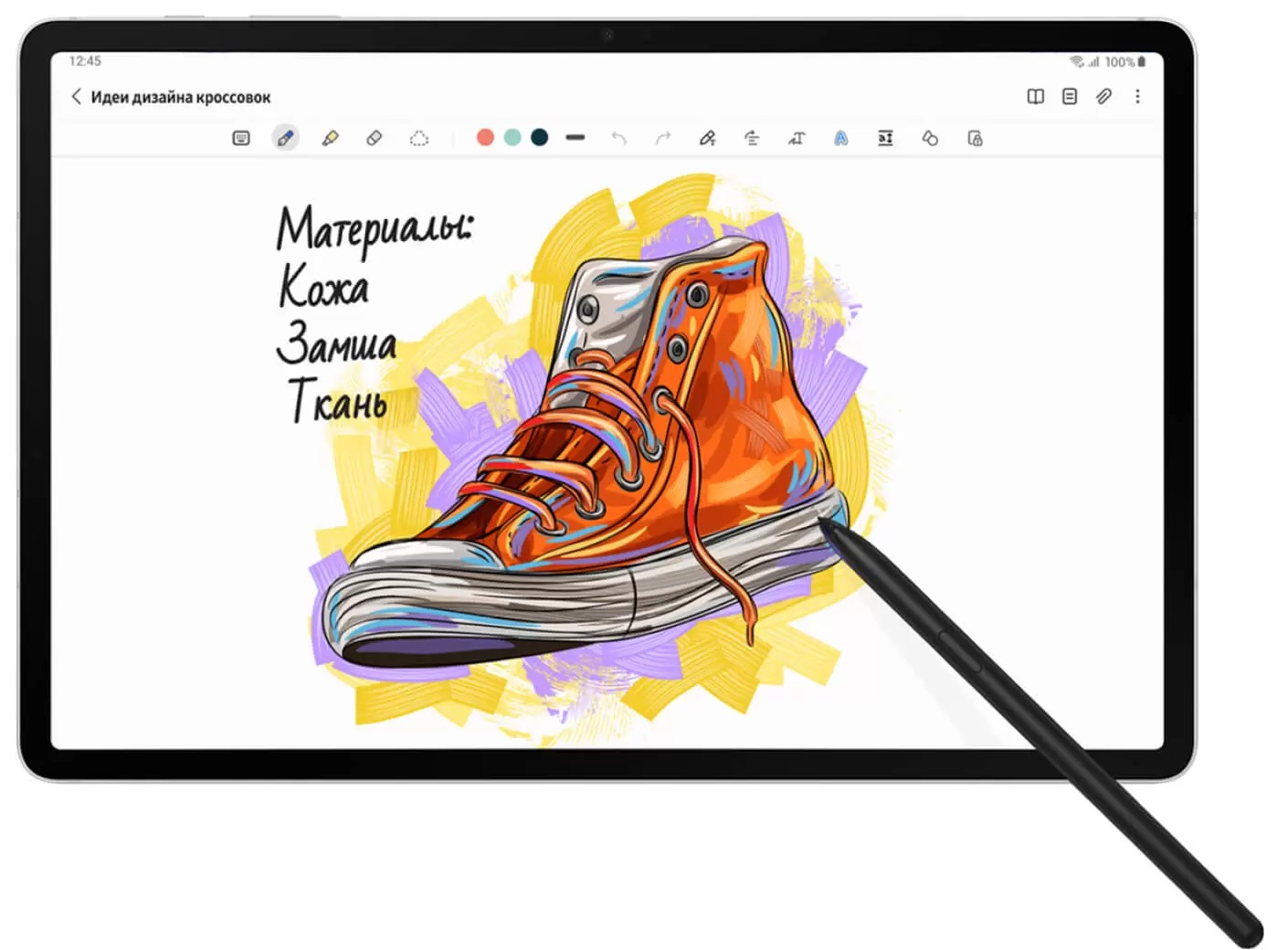The height and width of the screenshot is (950, 1288).
Task: Select the Eraser tool
Action: click(374, 139)
